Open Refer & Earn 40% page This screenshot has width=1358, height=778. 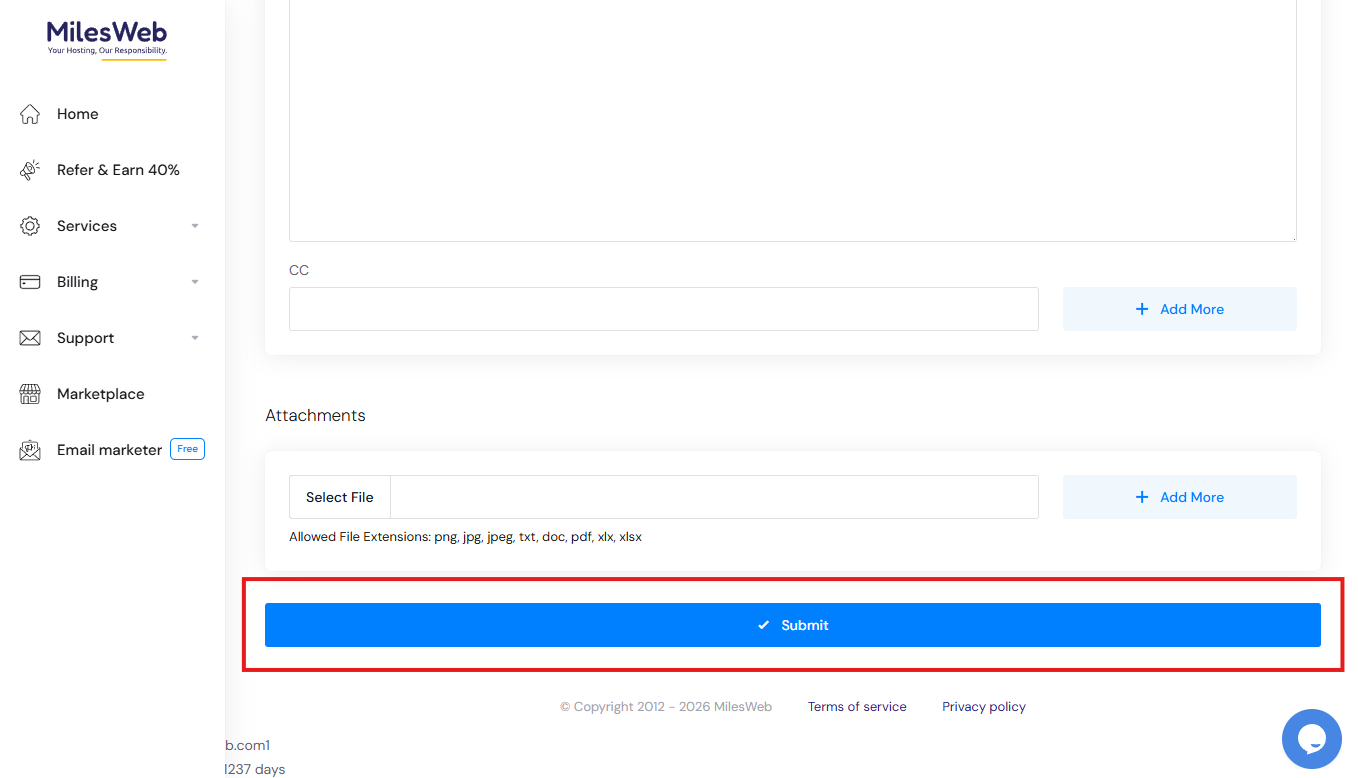[118, 170]
